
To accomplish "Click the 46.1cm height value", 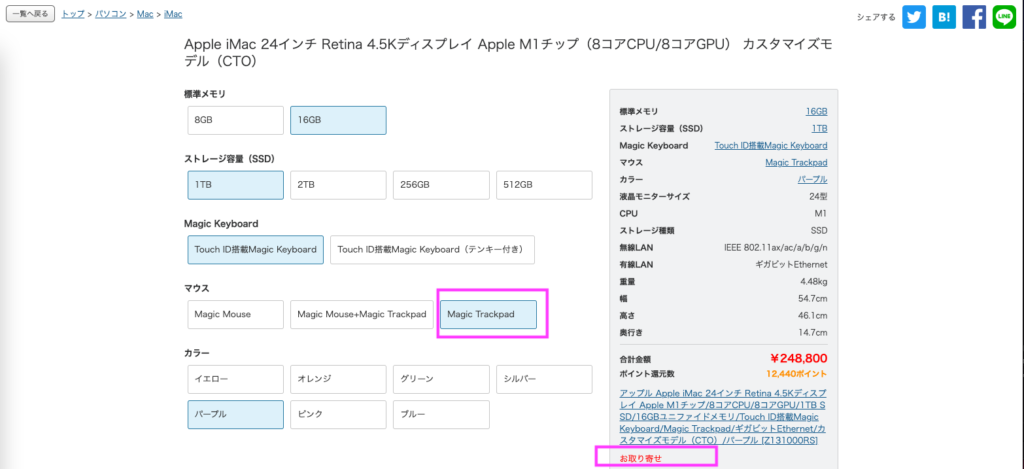I will [x=814, y=315].
